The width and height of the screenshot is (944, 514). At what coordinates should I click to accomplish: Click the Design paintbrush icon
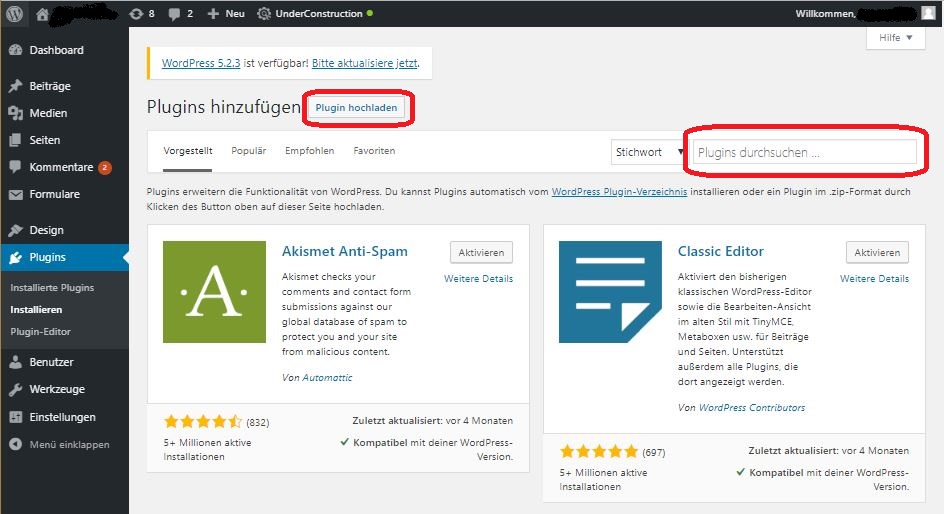tap(16, 231)
